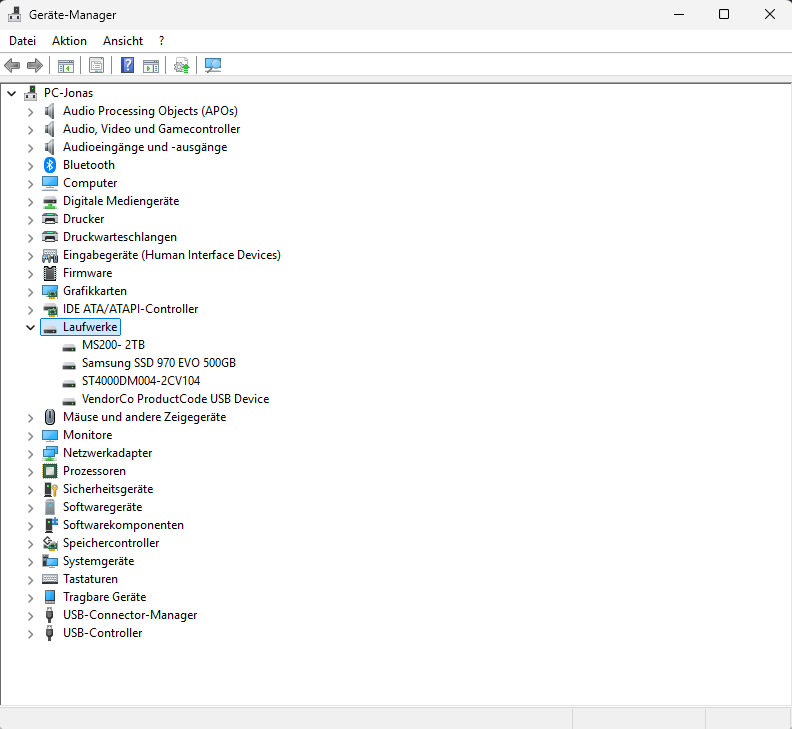Expand the Netzwerkadapter category
Screen dimensions: 792x729
(x=30, y=454)
